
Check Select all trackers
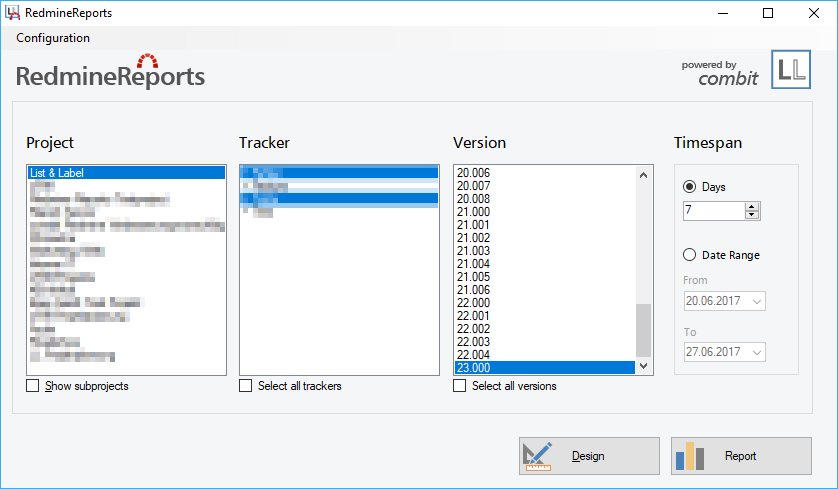click(245, 386)
